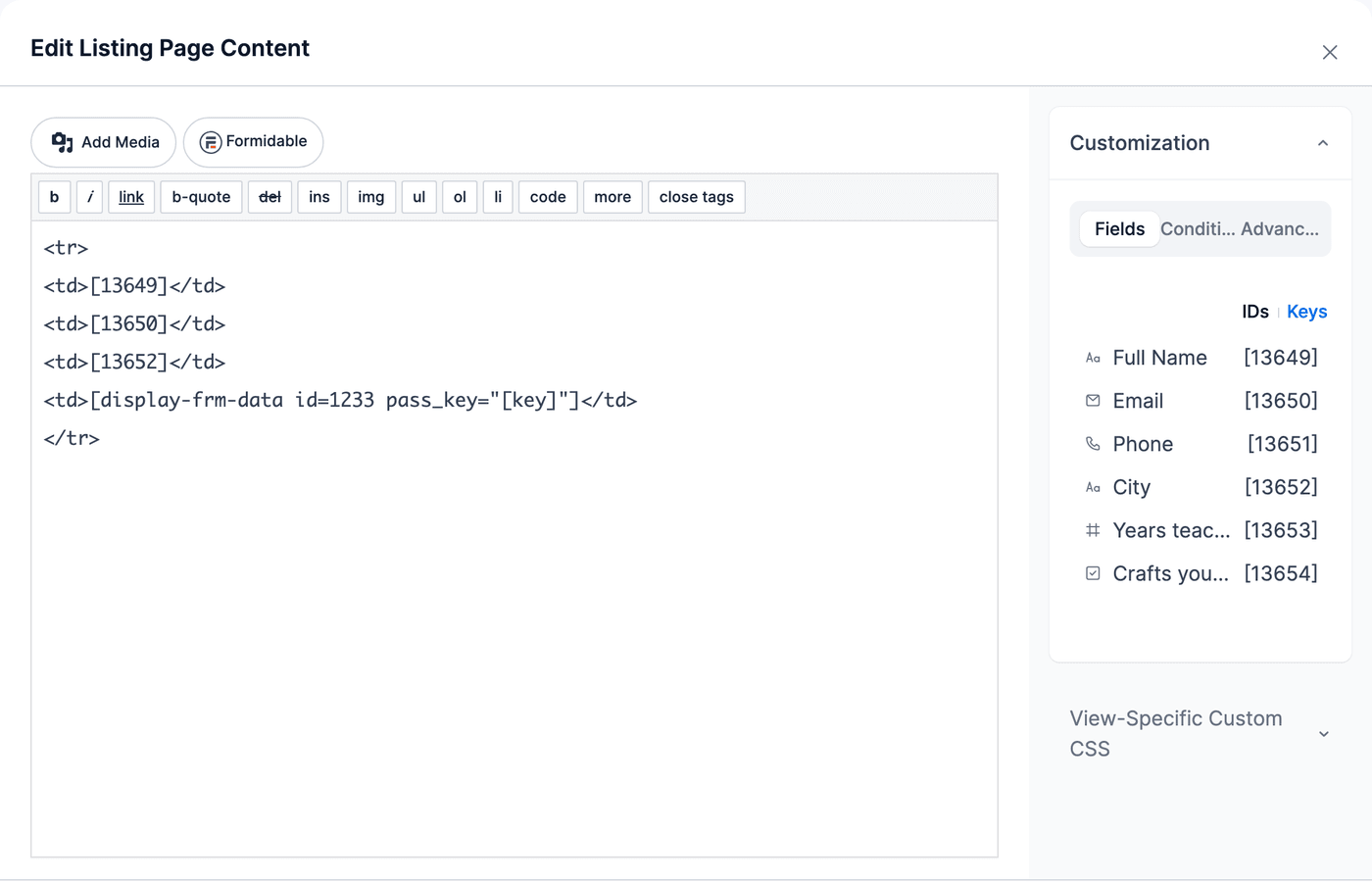This screenshot has height=882, width=1372.
Task: Close the Edit Listing Page Content dialog
Action: point(1330,52)
